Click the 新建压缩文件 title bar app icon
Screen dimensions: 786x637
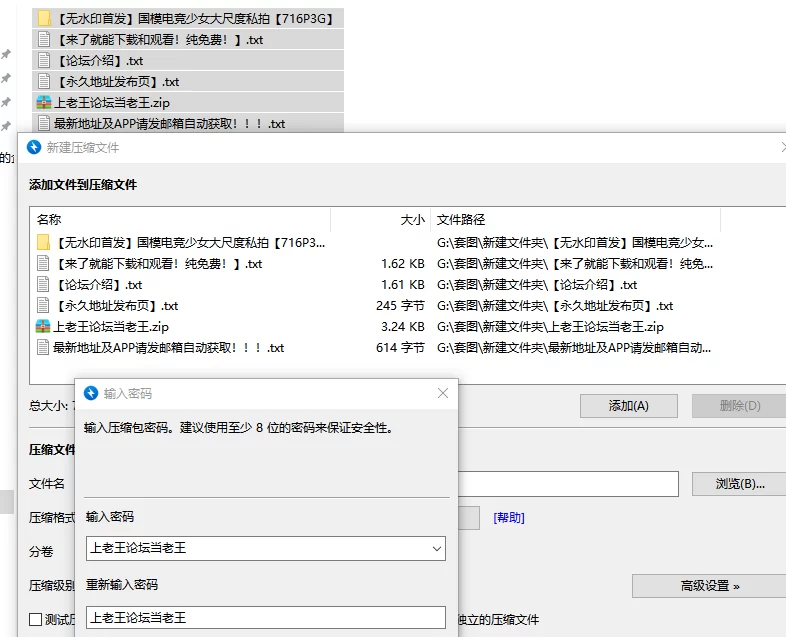click(35, 148)
